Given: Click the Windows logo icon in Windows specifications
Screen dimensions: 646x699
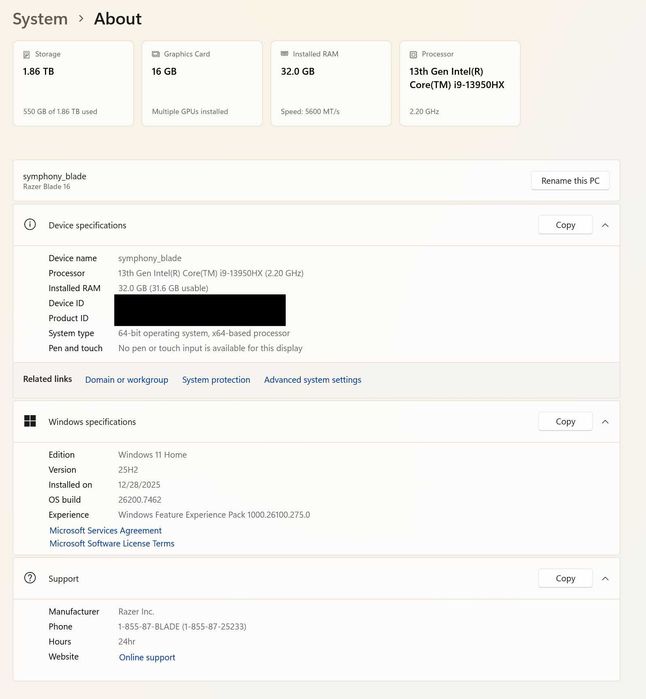Looking at the screenshot, I should click(x=30, y=421).
